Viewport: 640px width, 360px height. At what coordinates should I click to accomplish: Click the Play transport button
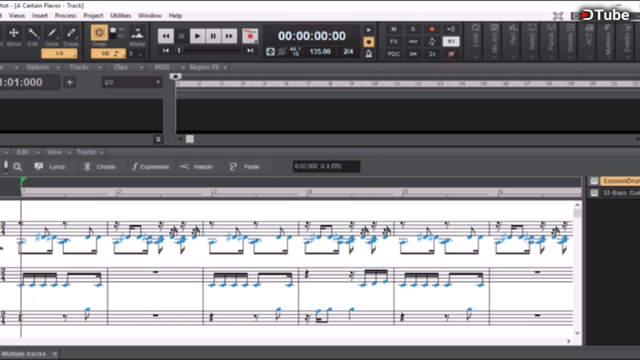click(x=197, y=36)
